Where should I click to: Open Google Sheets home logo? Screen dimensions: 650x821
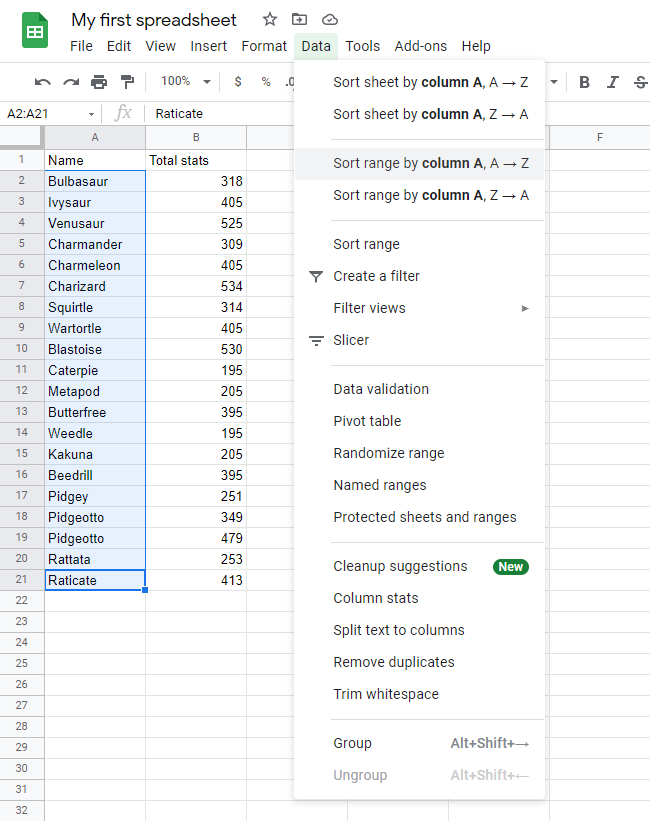pyautogui.click(x=36, y=31)
